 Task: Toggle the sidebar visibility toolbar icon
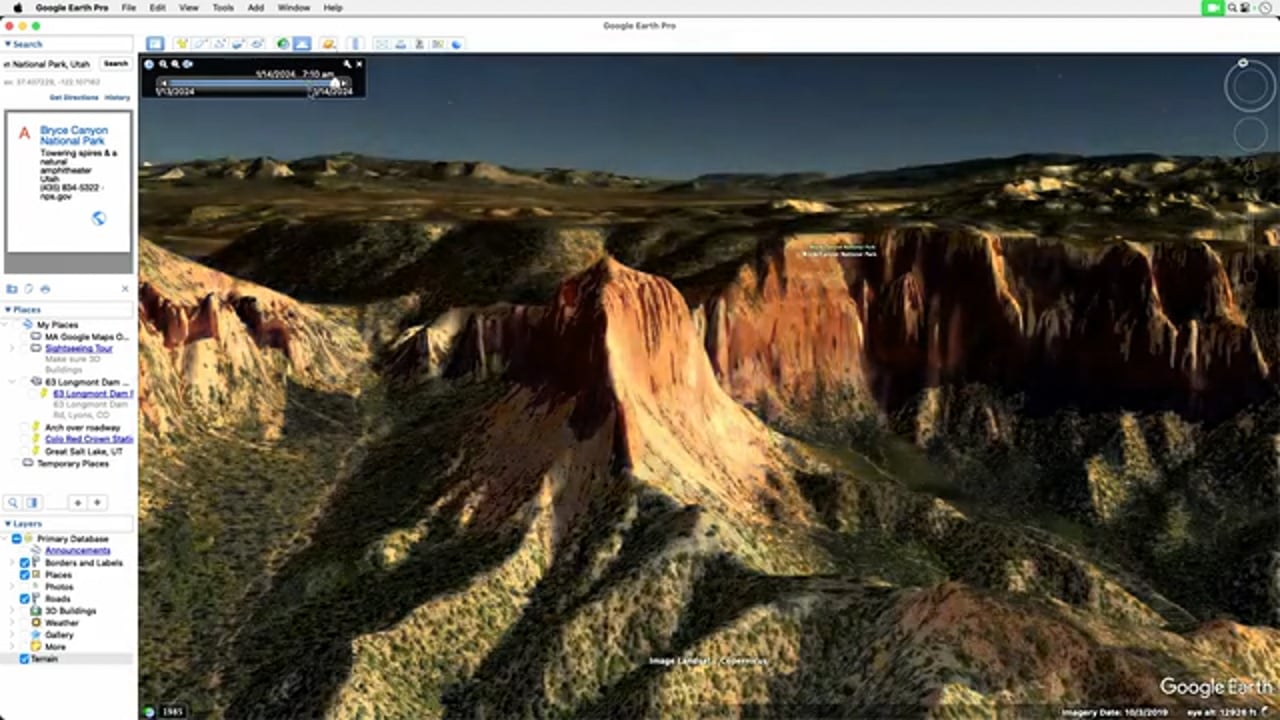pyautogui.click(x=155, y=44)
